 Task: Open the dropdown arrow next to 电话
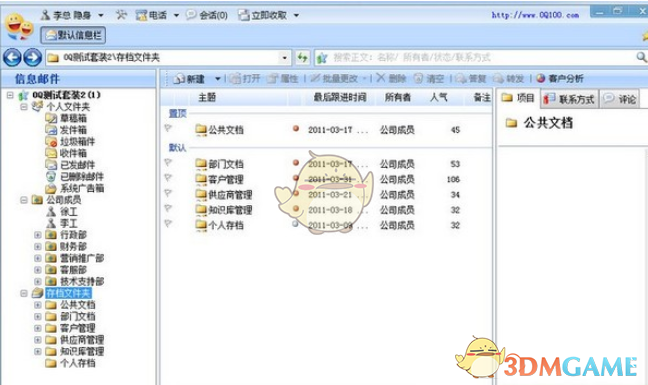176,16
